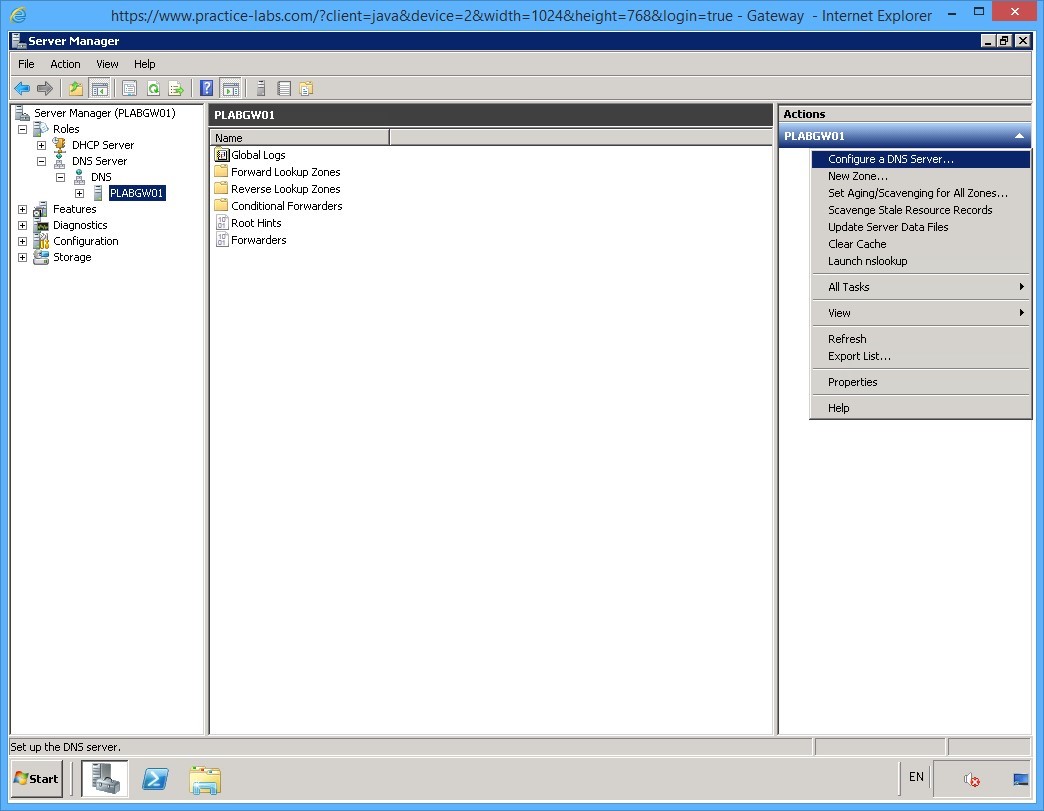Screen dimensions: 1044x811
Task: Collapse the DNS Server tree node
Action: click(x=41, y=160)
